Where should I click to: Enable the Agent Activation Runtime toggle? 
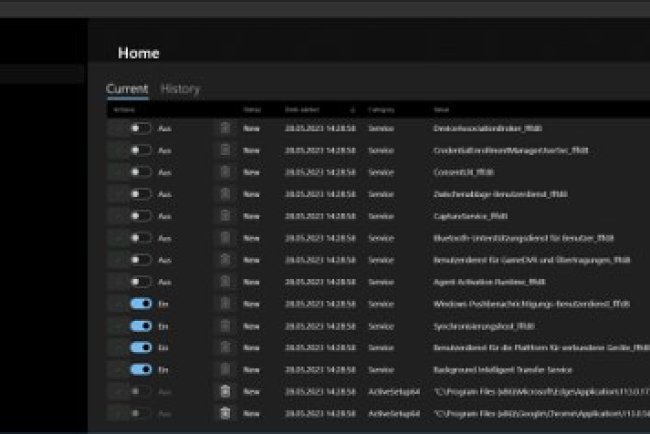(x=141, y=282)
